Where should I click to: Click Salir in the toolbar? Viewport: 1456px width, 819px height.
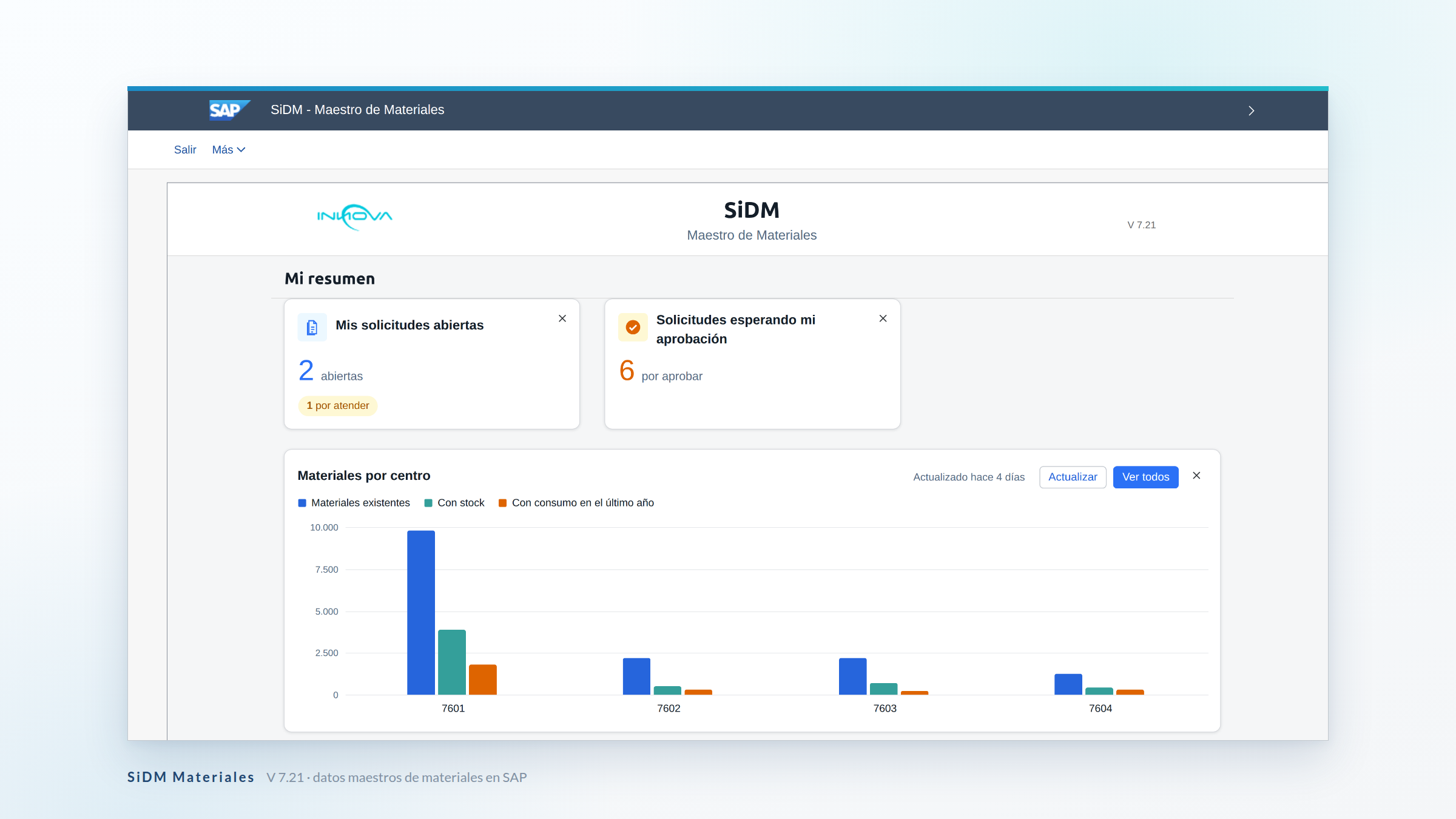pyautogui.click(x=185, y=150)
